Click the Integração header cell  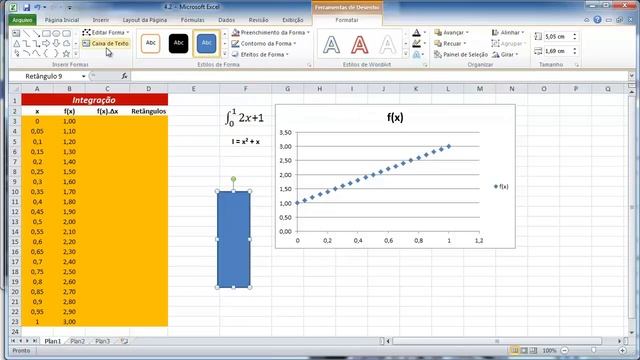pyautogui.click(x=94, y=100)
